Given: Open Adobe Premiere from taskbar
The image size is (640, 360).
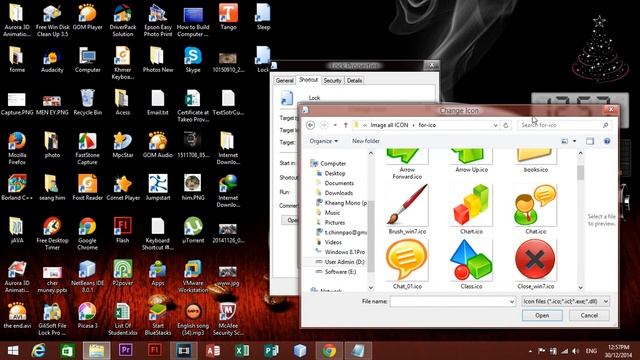Looking at the screenshot, I should click(125, 351).
